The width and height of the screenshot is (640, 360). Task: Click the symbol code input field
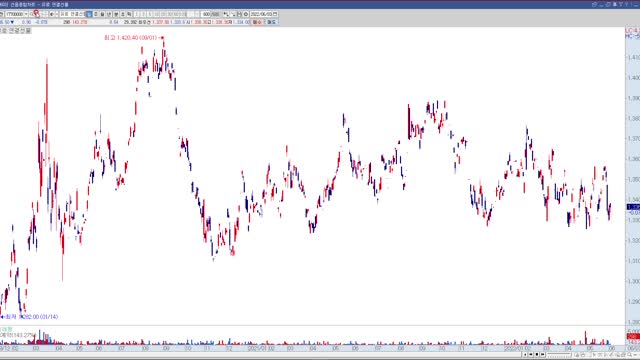[x=14, y=14]
